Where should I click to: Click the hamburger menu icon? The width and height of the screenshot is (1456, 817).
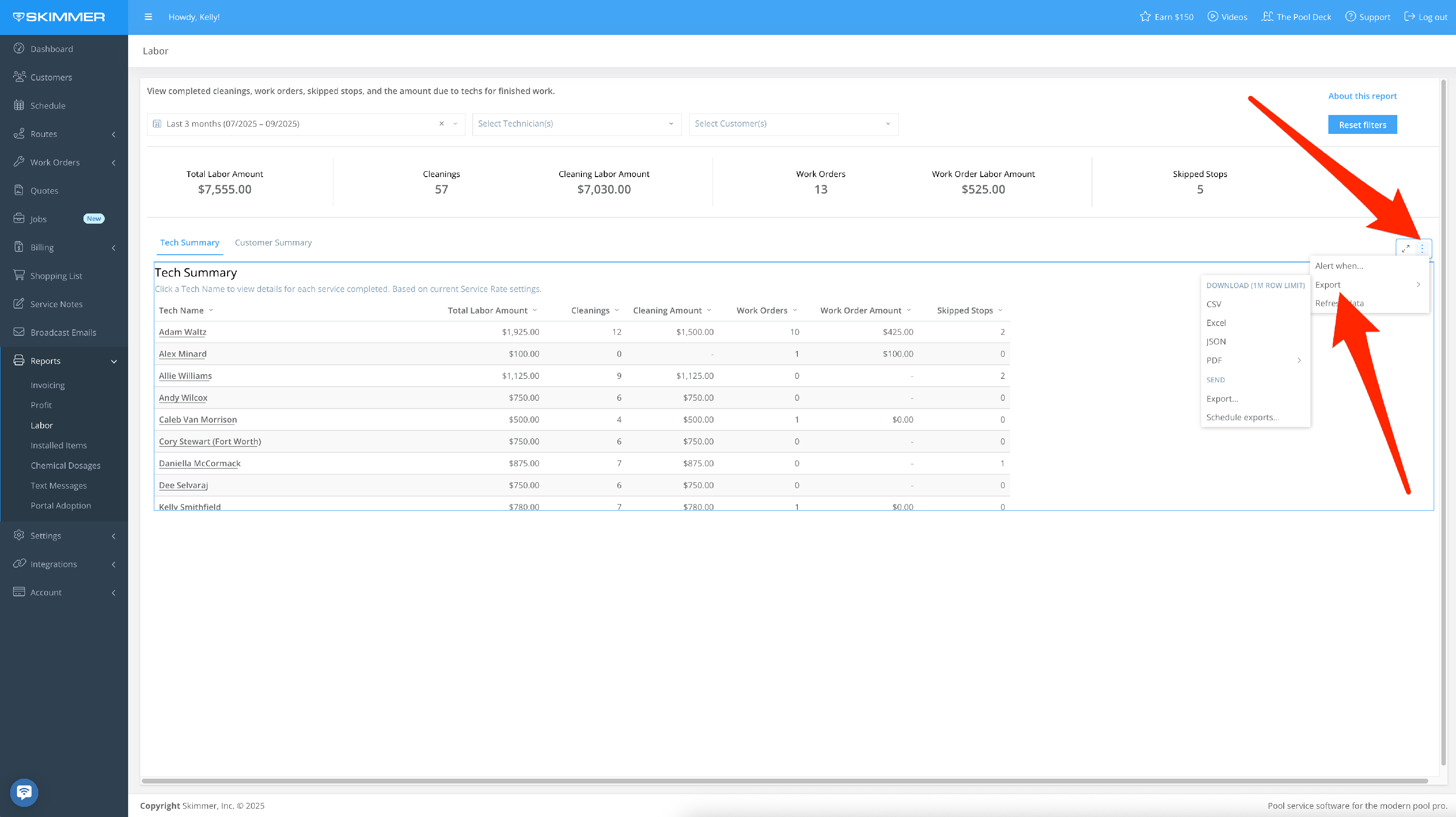(x=148, y=17)
